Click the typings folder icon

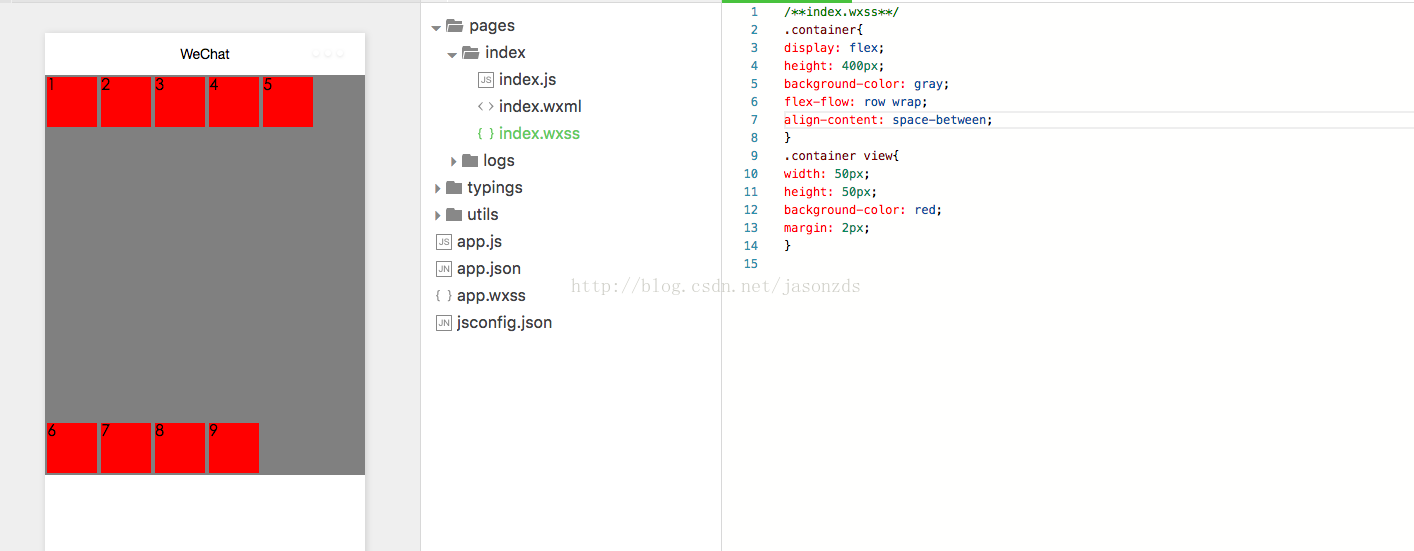click(454, 187)
